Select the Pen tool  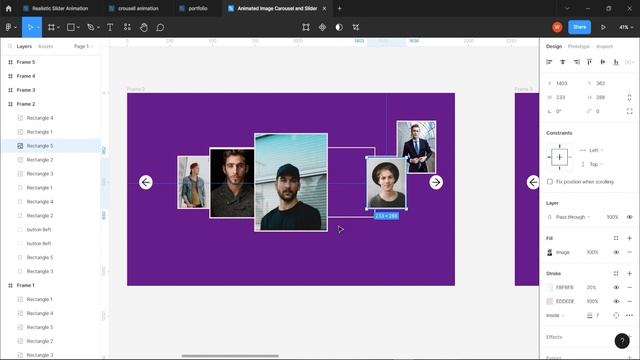[91, 27]
